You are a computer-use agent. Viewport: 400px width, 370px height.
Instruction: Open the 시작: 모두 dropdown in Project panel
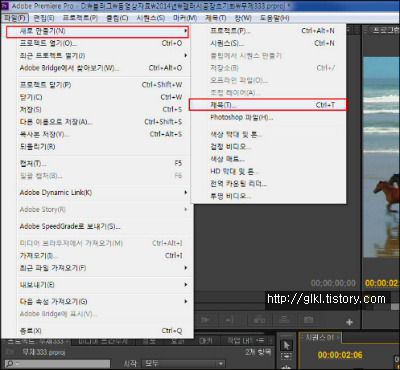183,363
